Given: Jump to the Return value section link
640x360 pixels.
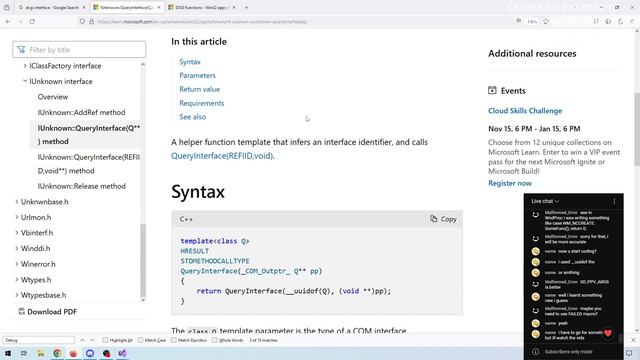Looking at the screenshot, I should [200, 89].
